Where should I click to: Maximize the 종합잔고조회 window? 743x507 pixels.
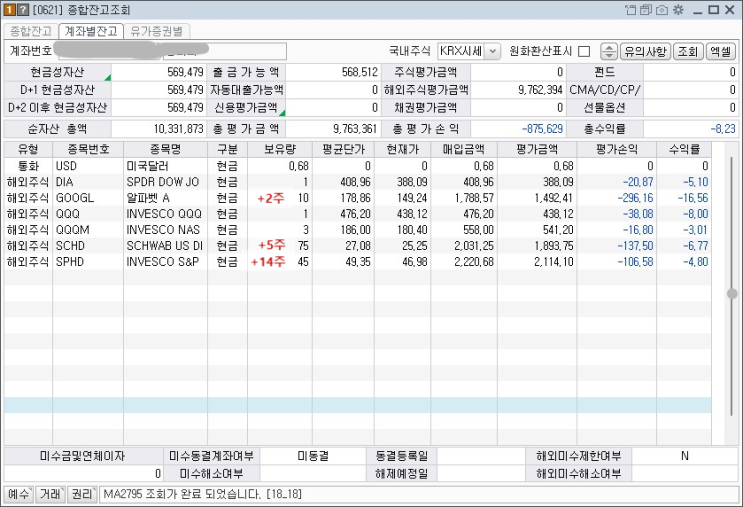click(714, 9)
